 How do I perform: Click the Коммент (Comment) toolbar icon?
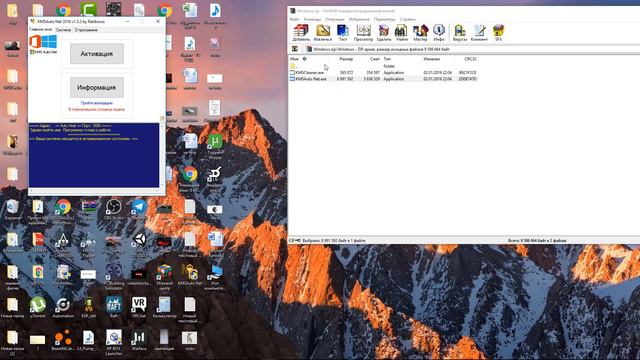(x=479, y=33)
